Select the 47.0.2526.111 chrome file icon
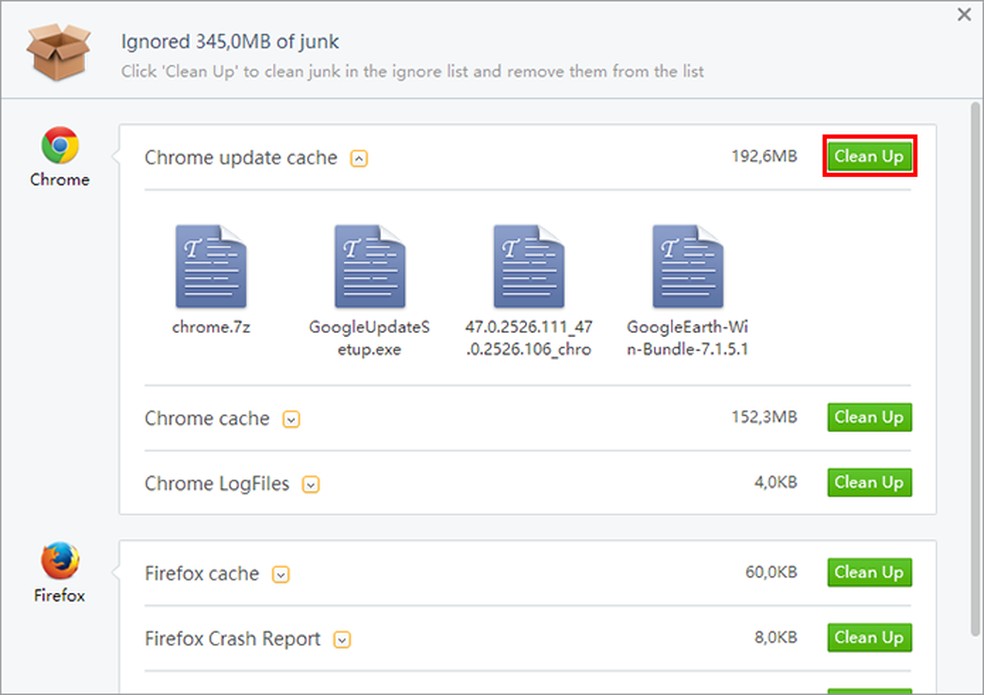This screenshot has width=984, height=695. [x=528, y=266]
